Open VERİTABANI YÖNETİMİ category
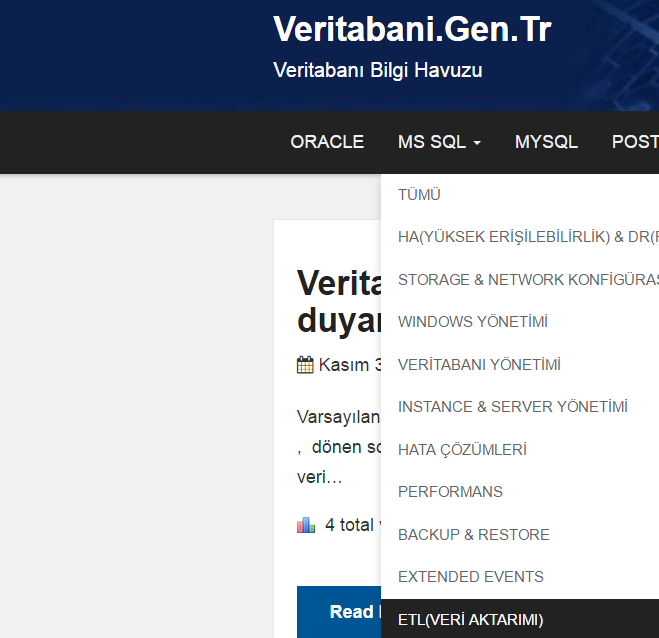 coord(479,365)
